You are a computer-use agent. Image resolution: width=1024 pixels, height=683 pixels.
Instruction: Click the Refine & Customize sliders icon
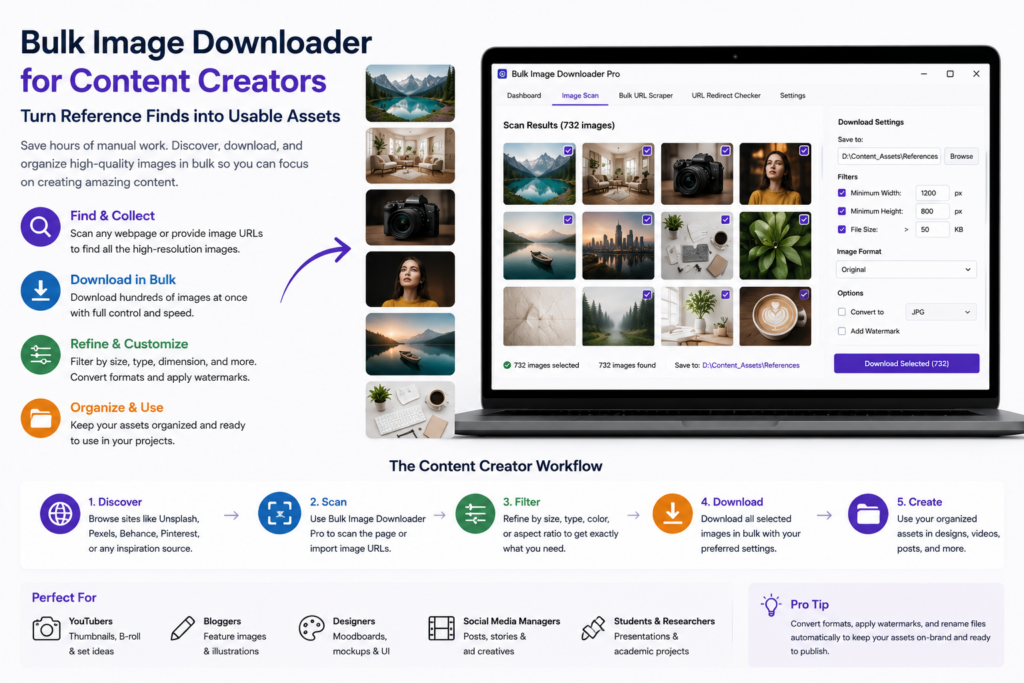click(x=40, y=355)
